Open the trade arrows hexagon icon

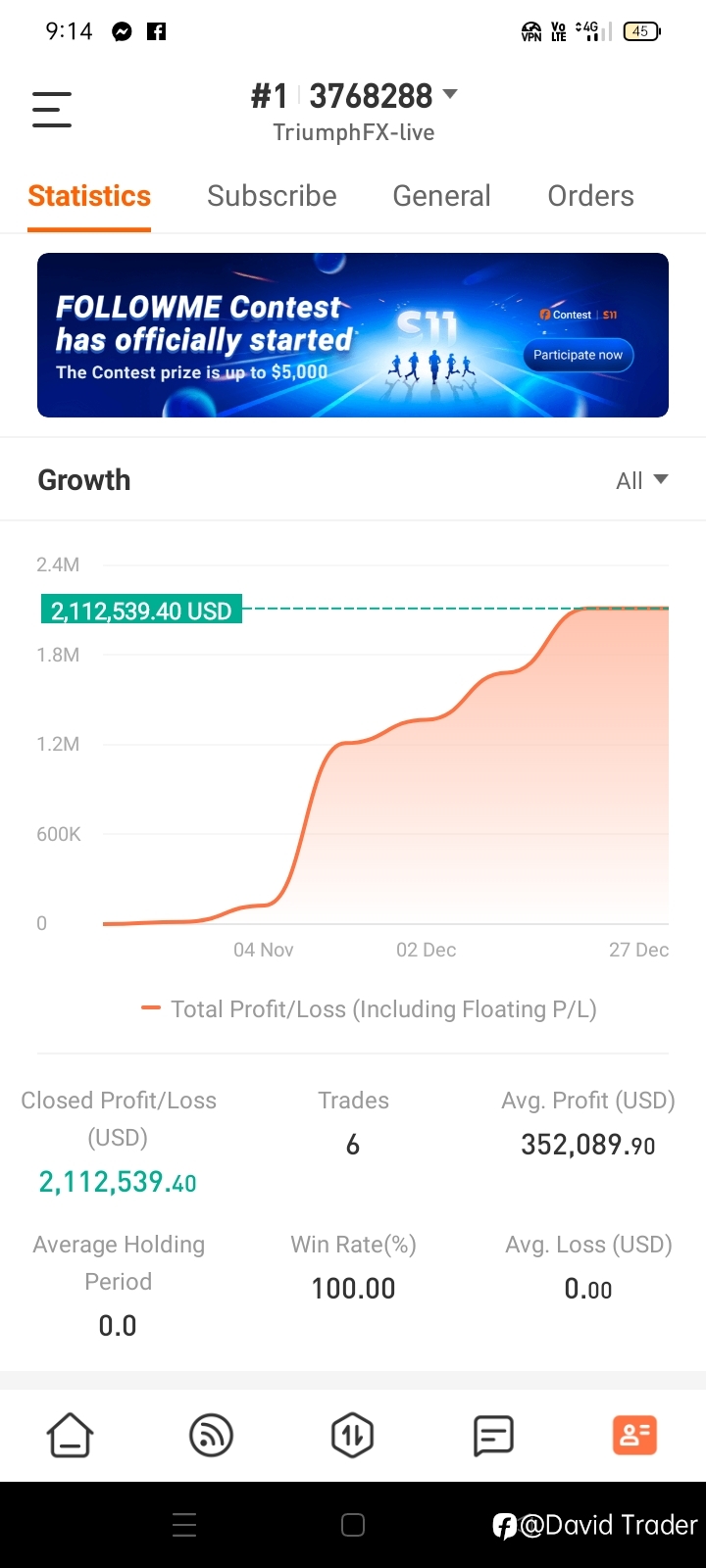pyautogui.click(x=352, y=1436)
